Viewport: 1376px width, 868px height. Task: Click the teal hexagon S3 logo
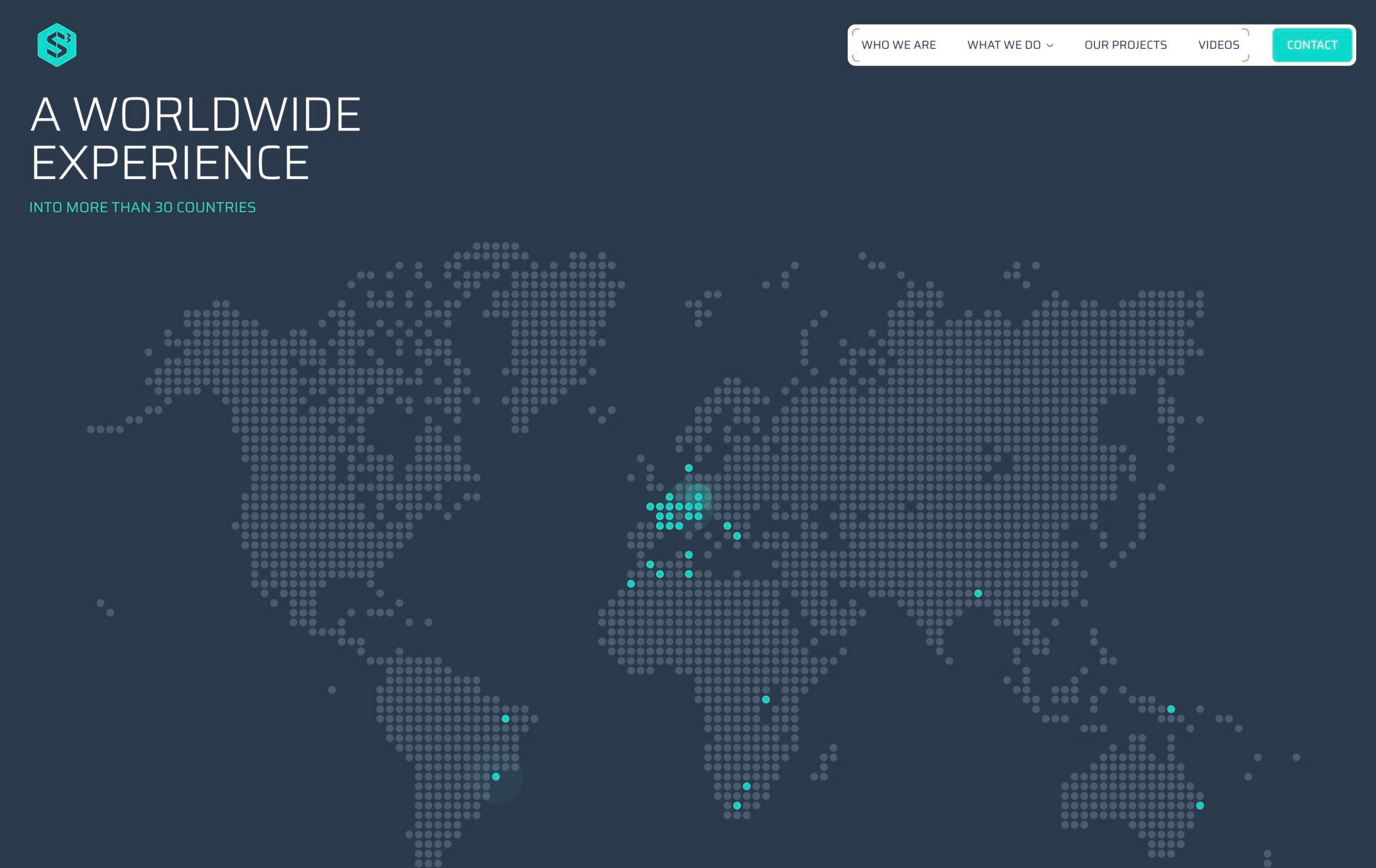(56, 45)
